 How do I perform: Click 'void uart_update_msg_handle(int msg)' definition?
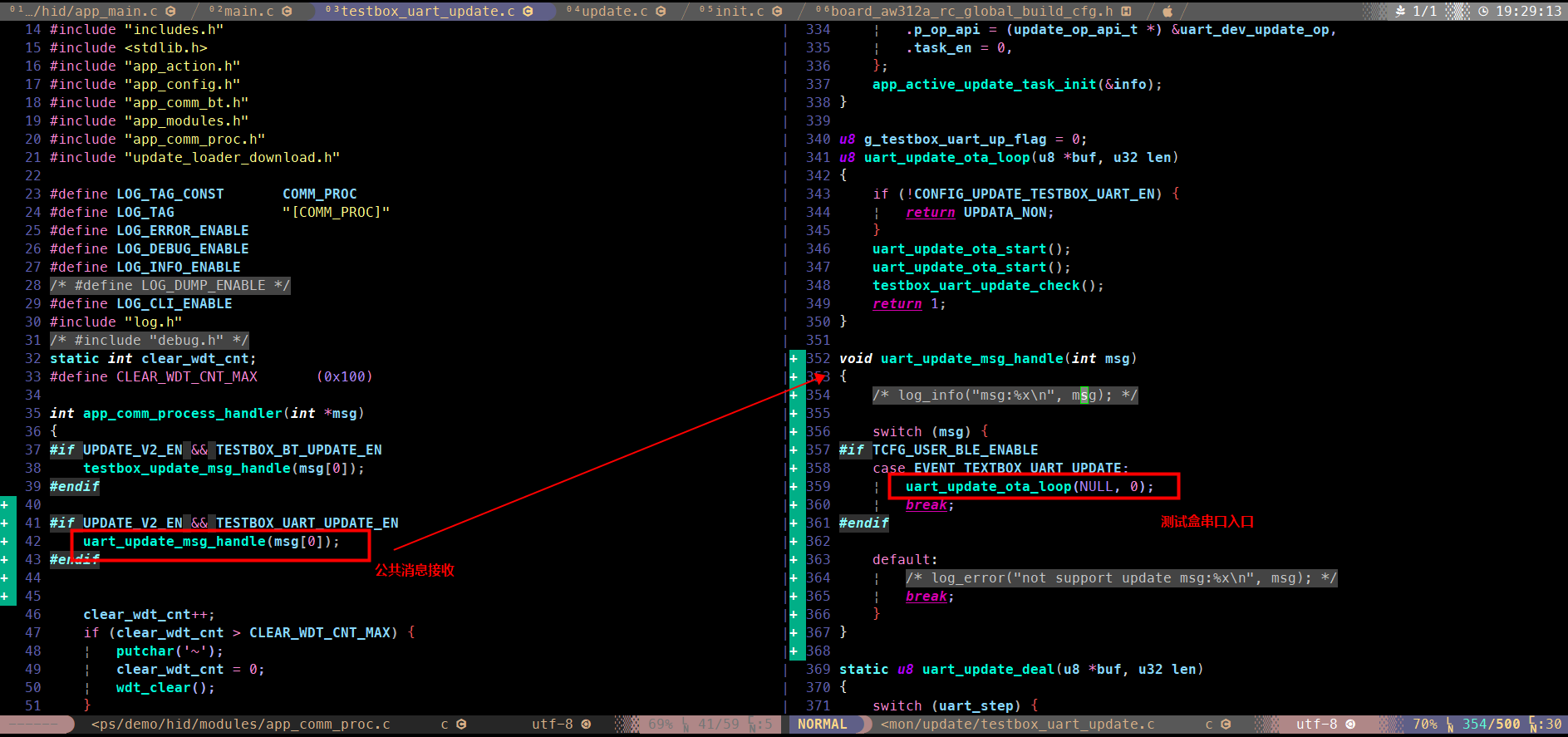click(x=989, y=359)
